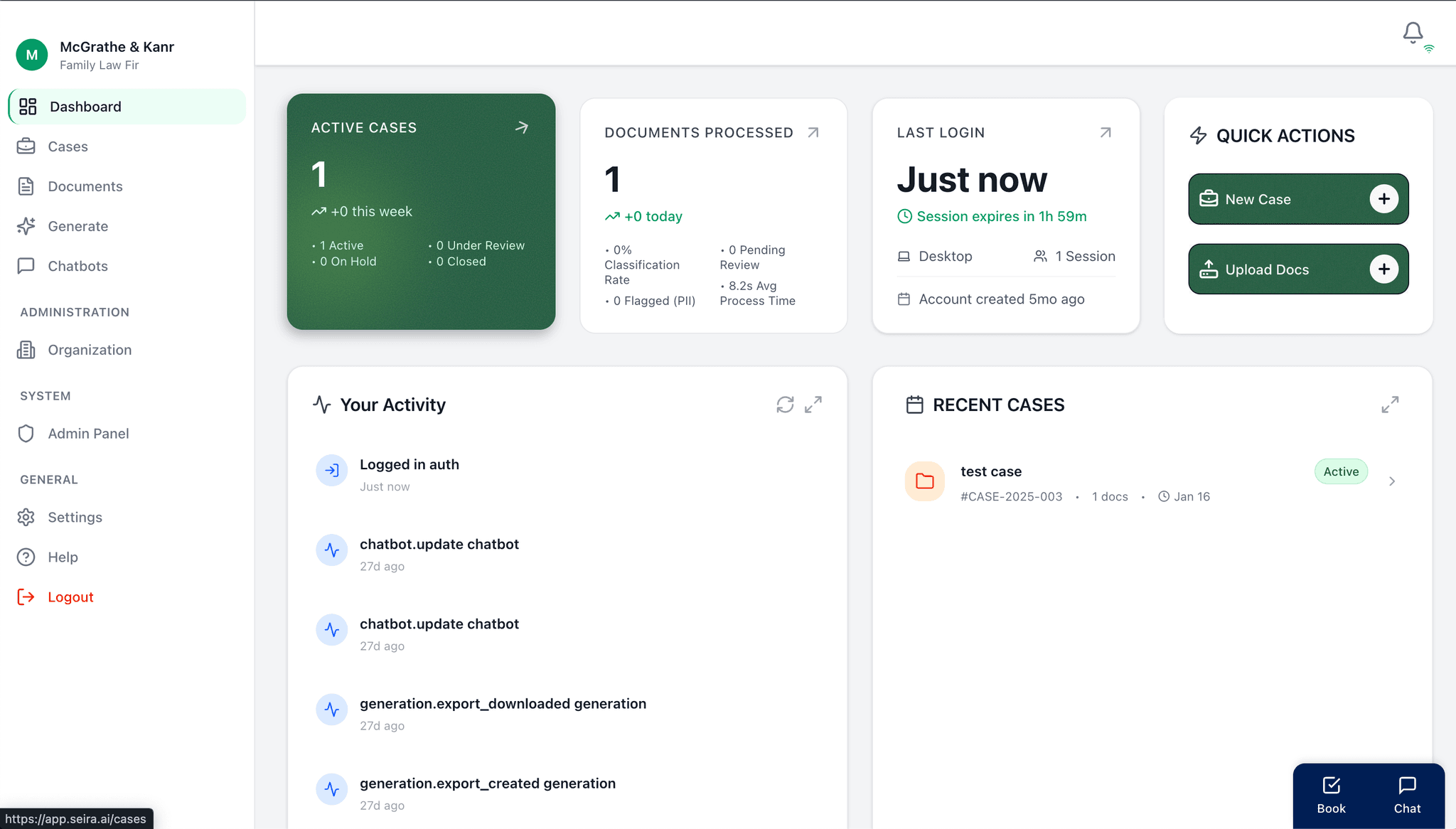This screenshot has height=829, width=1456.
Task: Go to Cases in sidebar
Action: point(68,146)
